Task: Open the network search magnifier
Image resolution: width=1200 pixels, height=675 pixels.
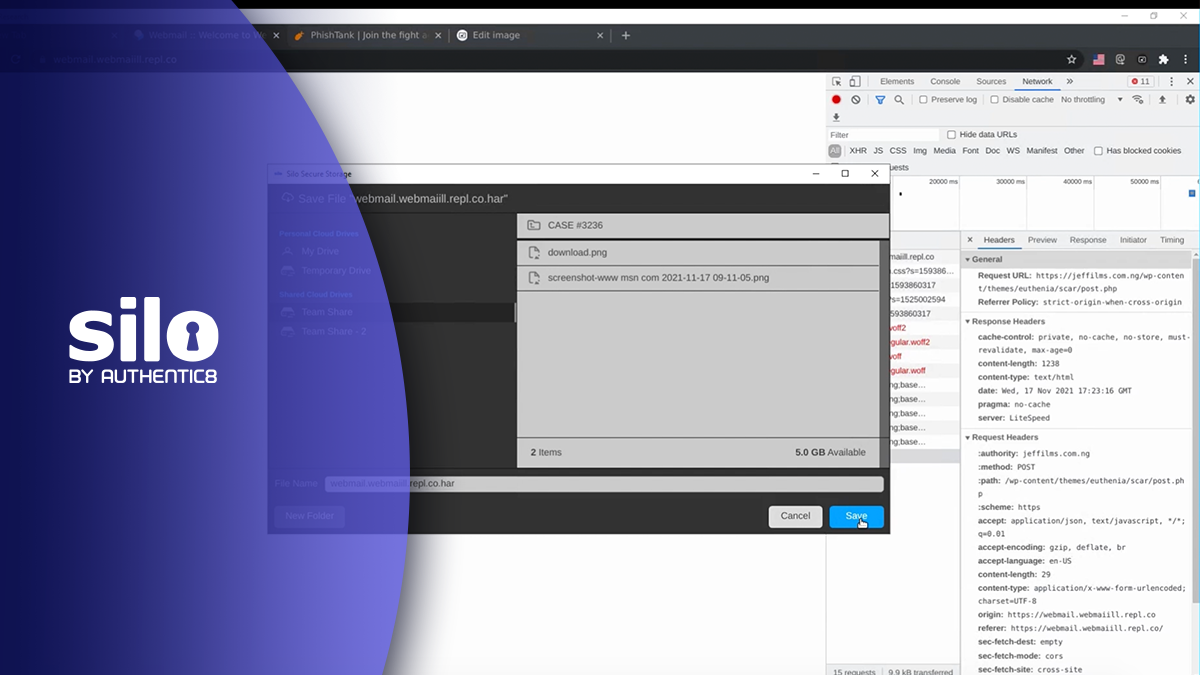Action: tap(899, 100)
